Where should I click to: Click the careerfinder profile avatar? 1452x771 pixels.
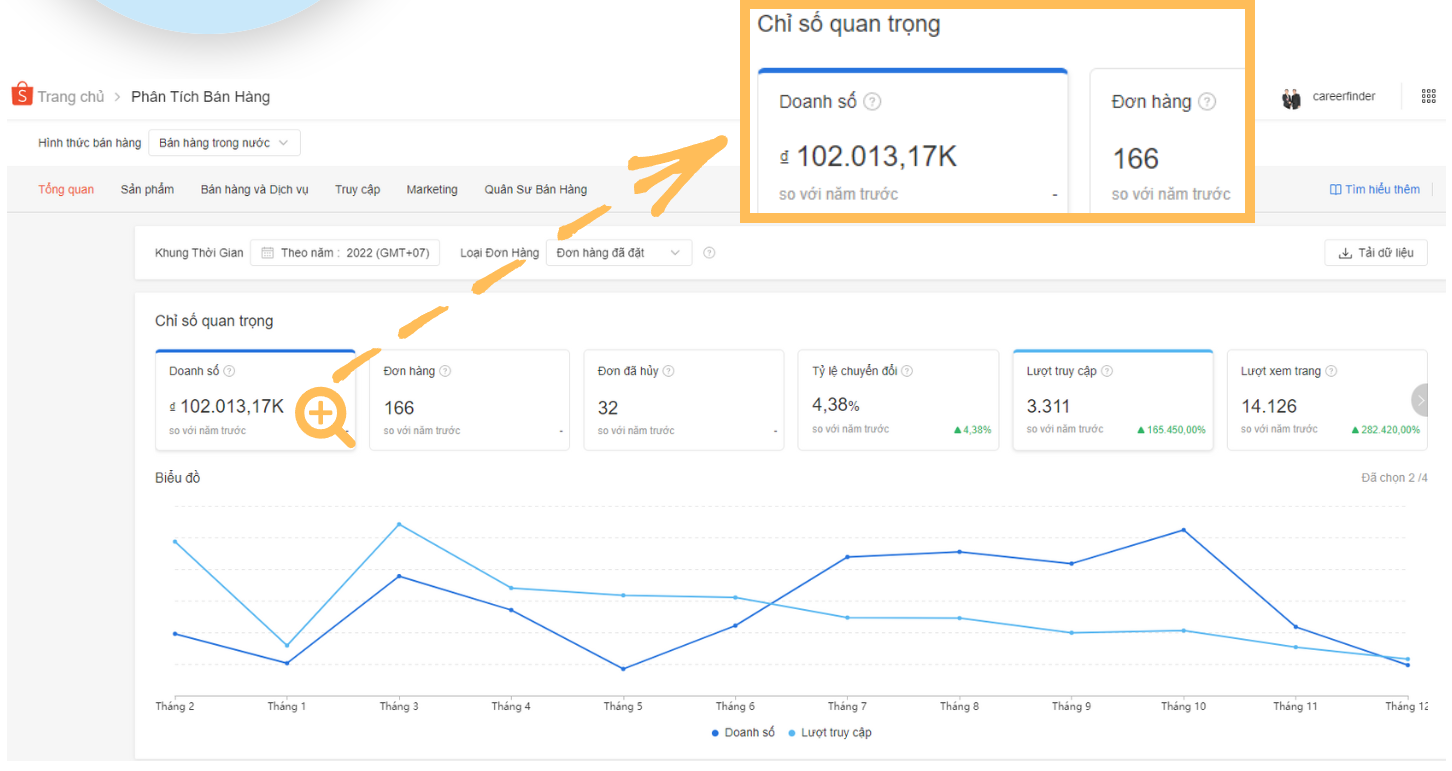click(x=1292, y=98)
